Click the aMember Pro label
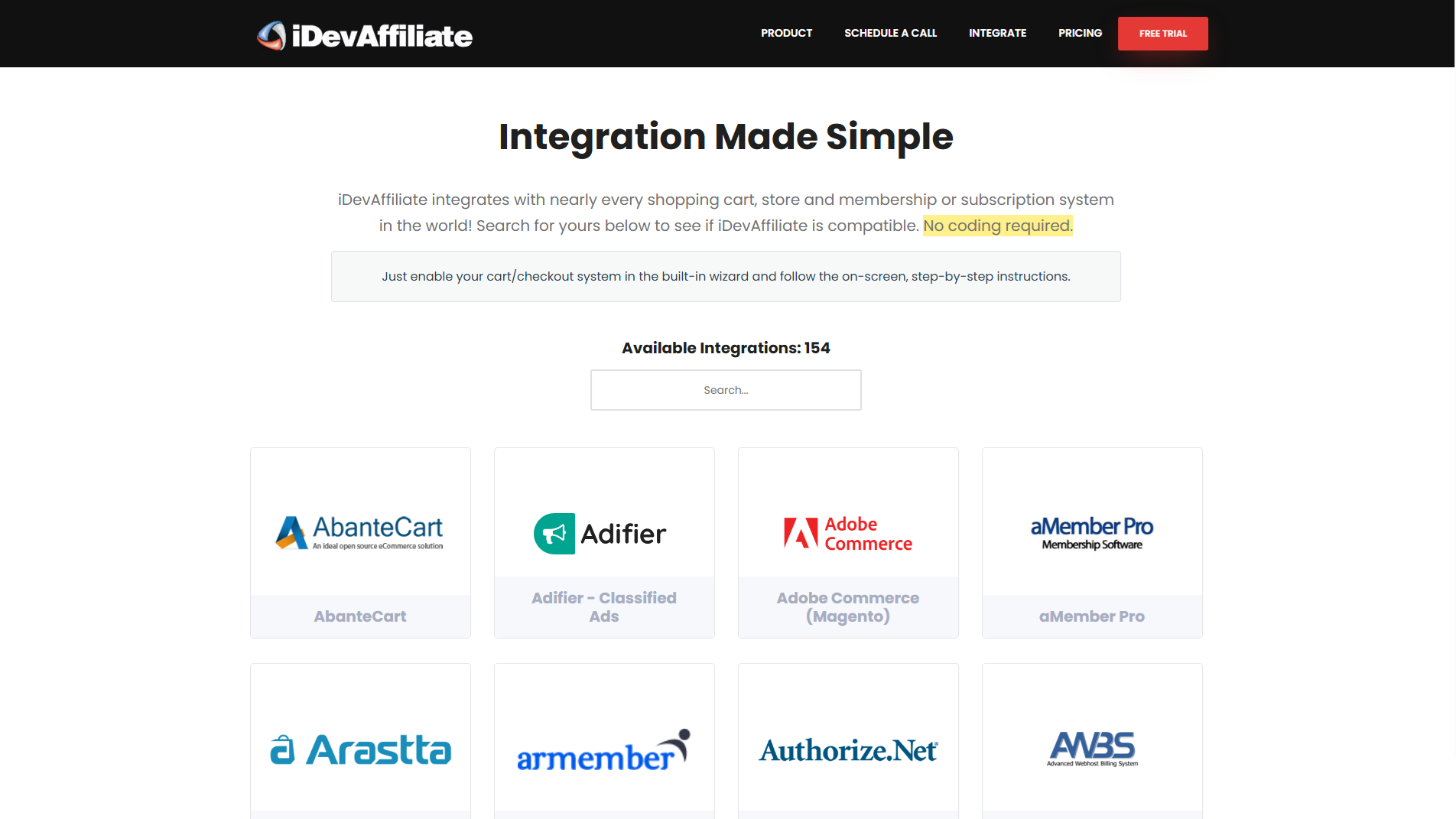Image resolution: width=1456 pixels, height=819 pixels. pos(1092,616)
